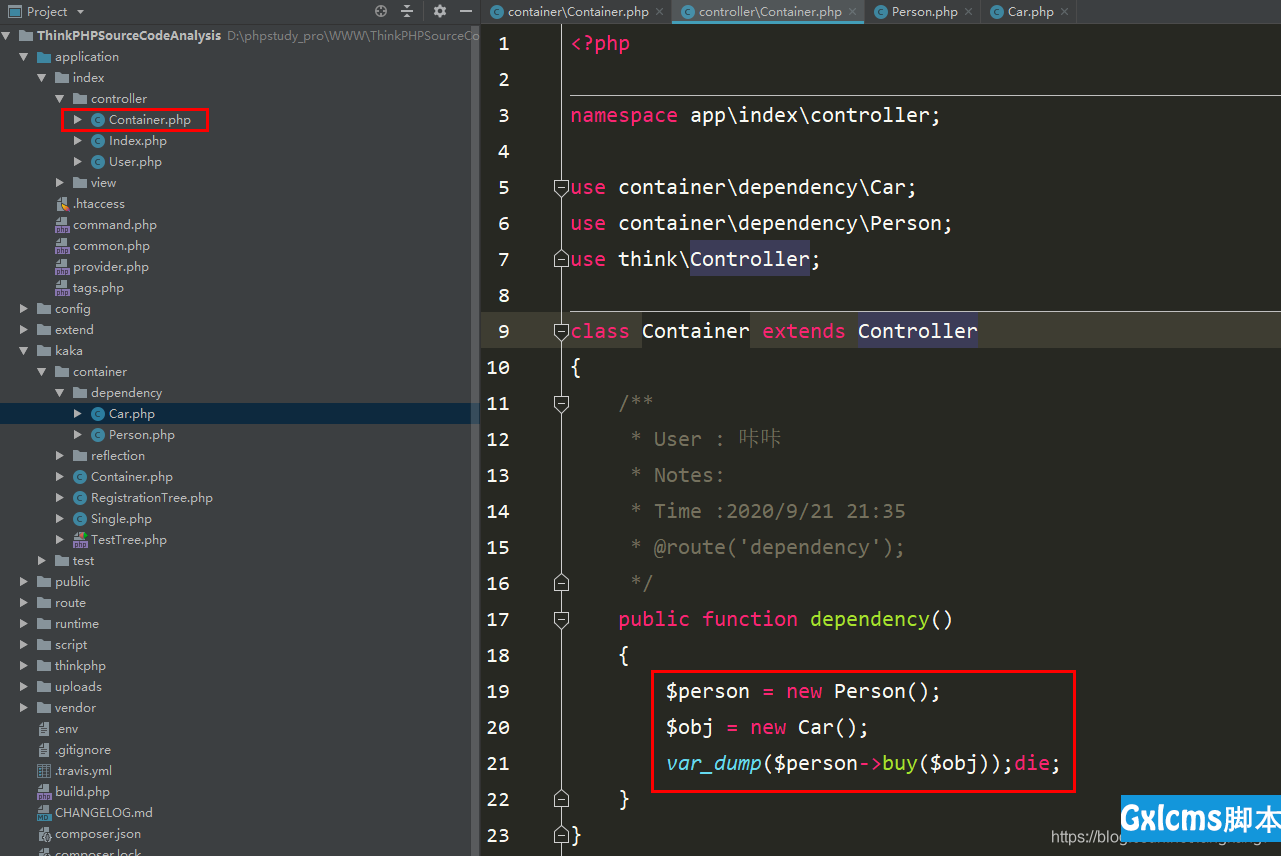Collapse all tree nodes in Project panel

407,11
